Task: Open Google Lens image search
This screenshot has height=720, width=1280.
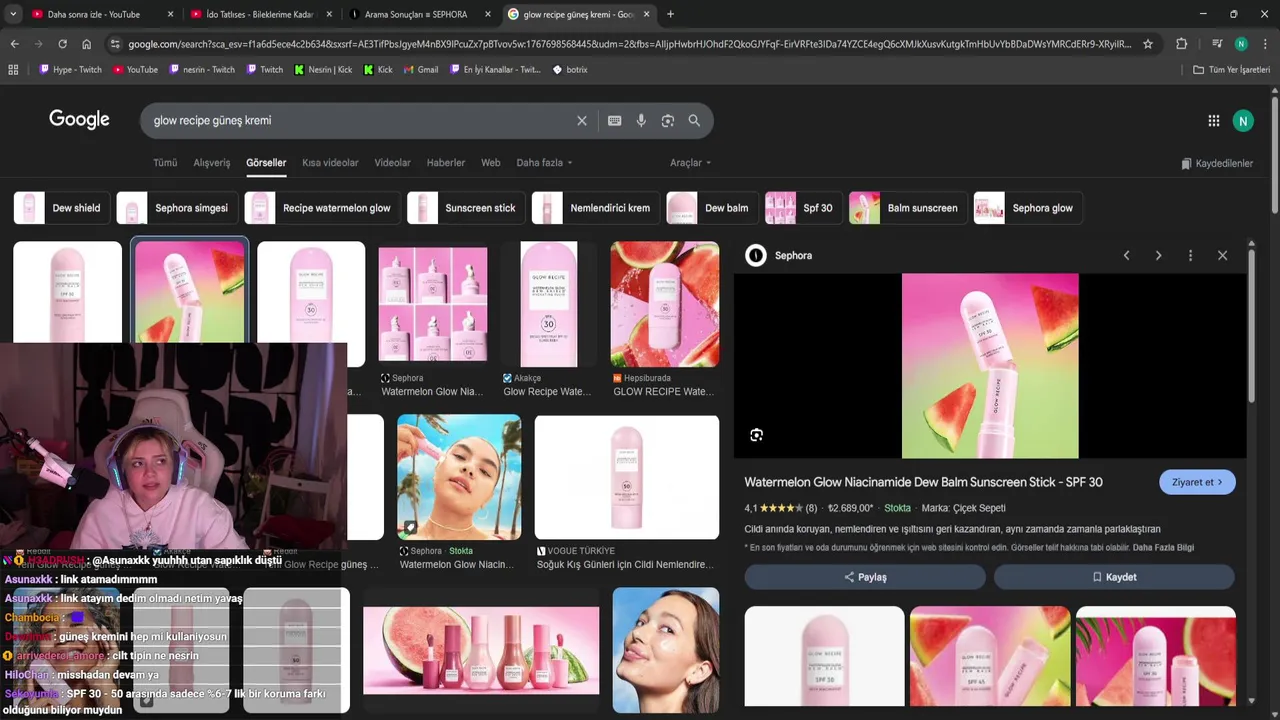Action: coord(667,121)
